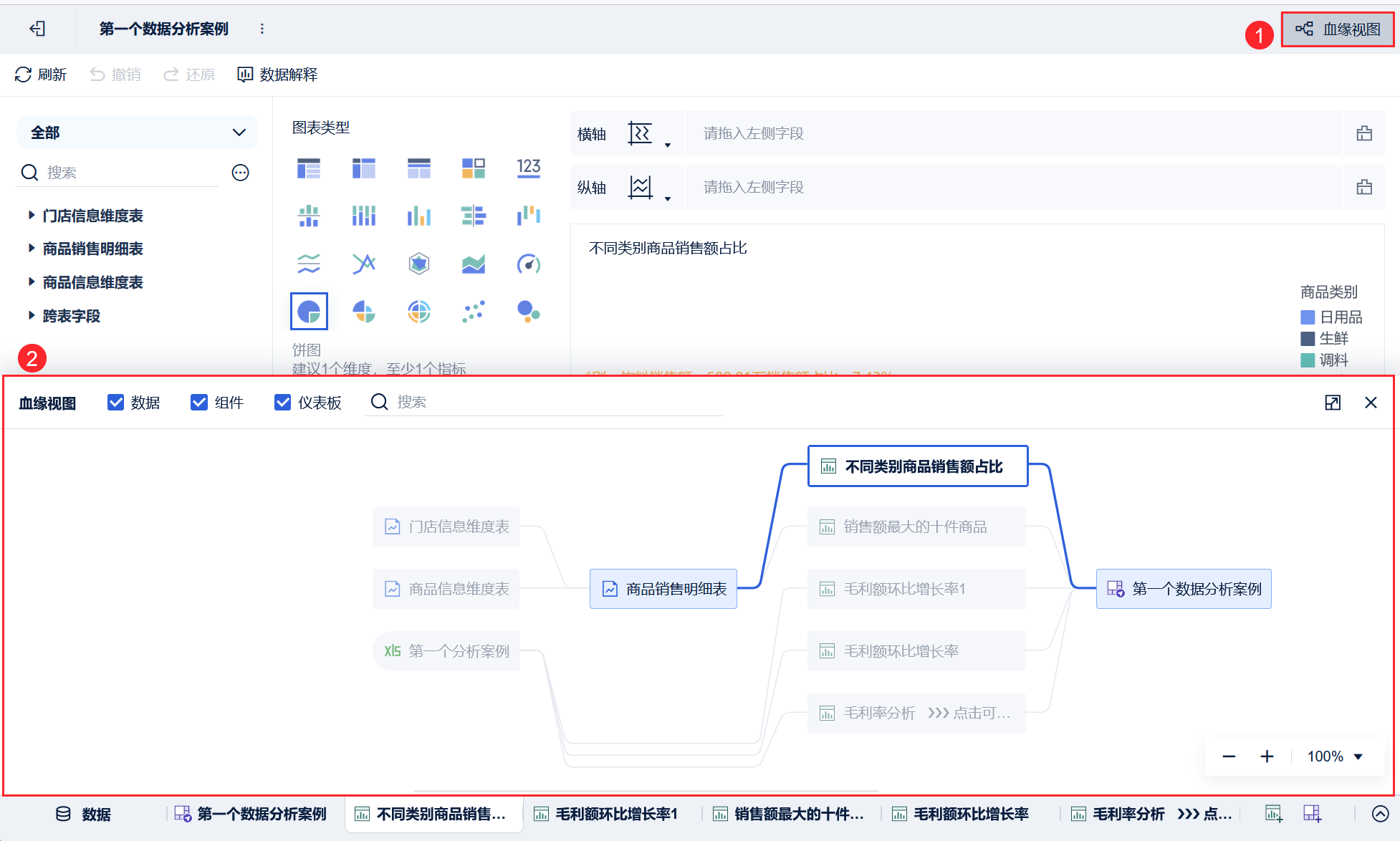Select the KPI number 123 chart icon

point(528,168)
